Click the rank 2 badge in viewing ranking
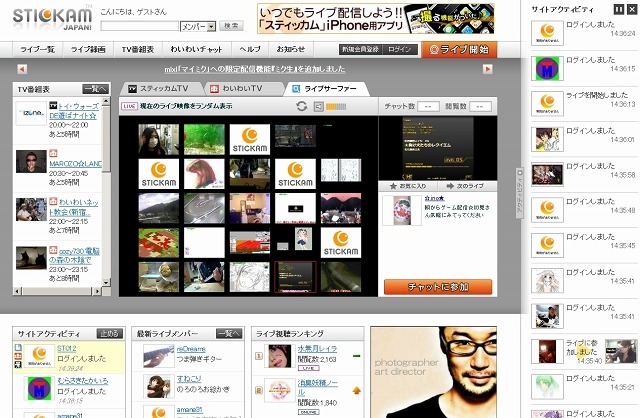 [258, 391]
